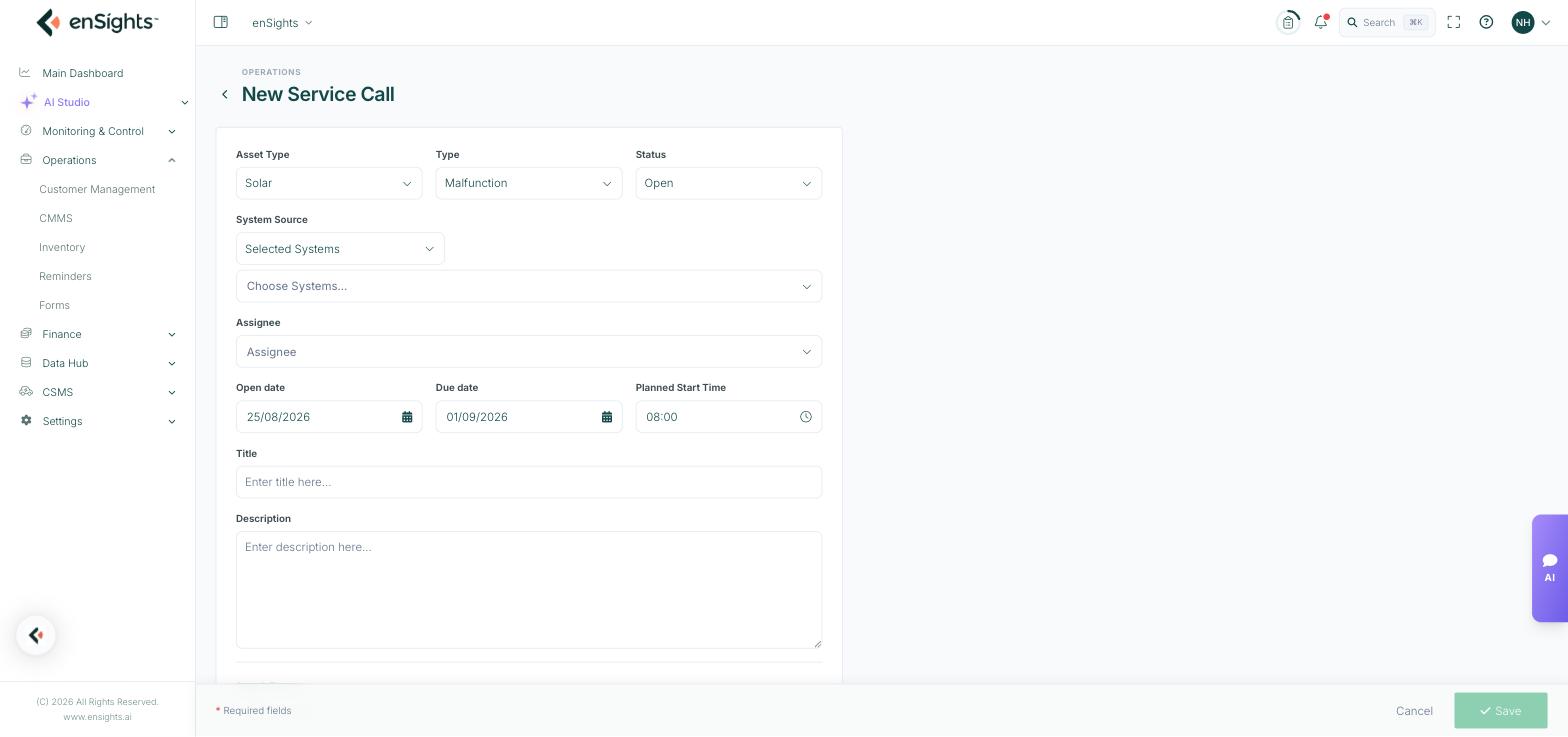Click the Operations briefcase icon
The image size is (1568, 737).
pyautogui.click(x=25, y=159)
